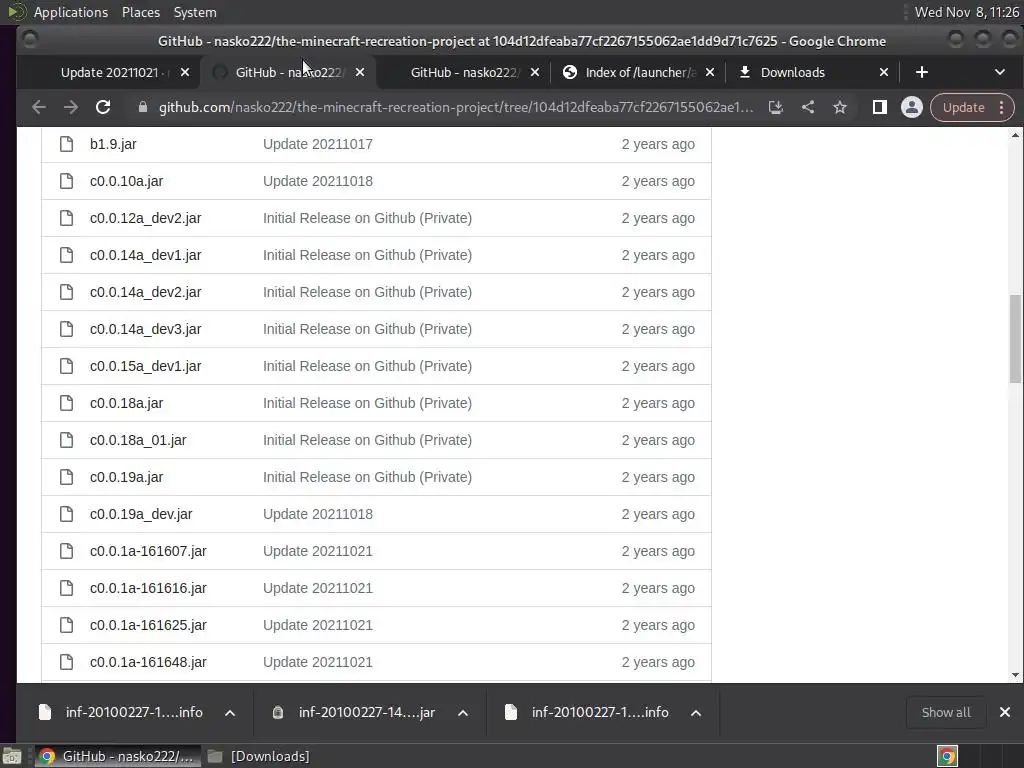Switch to the third GitHub nasko222 tab
Viewport: 1024px width, 768px height.
pyautogui.click(x=464, y=72)
